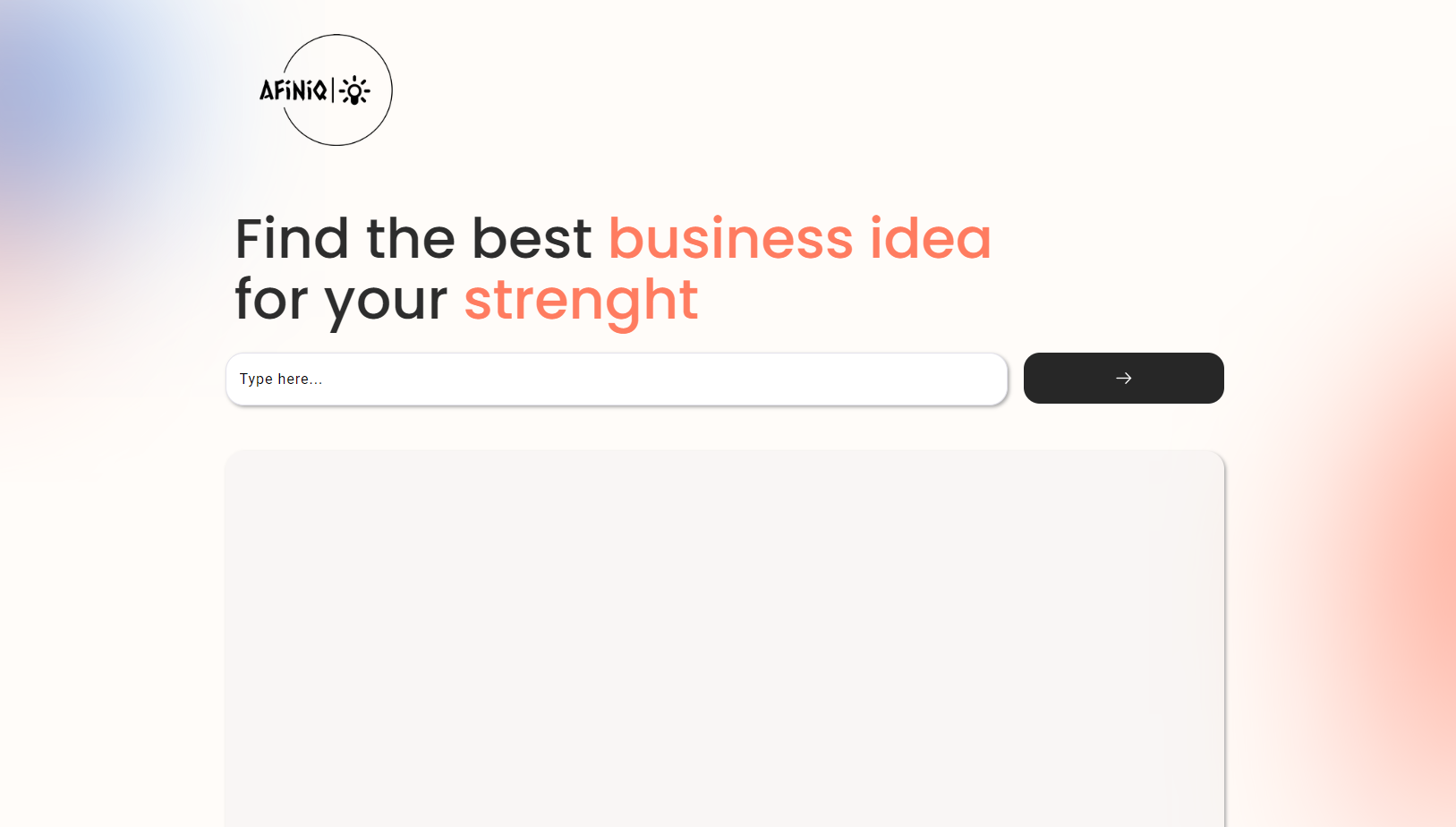Click the "Type here..." placeholder text

(x=281, y=379)
